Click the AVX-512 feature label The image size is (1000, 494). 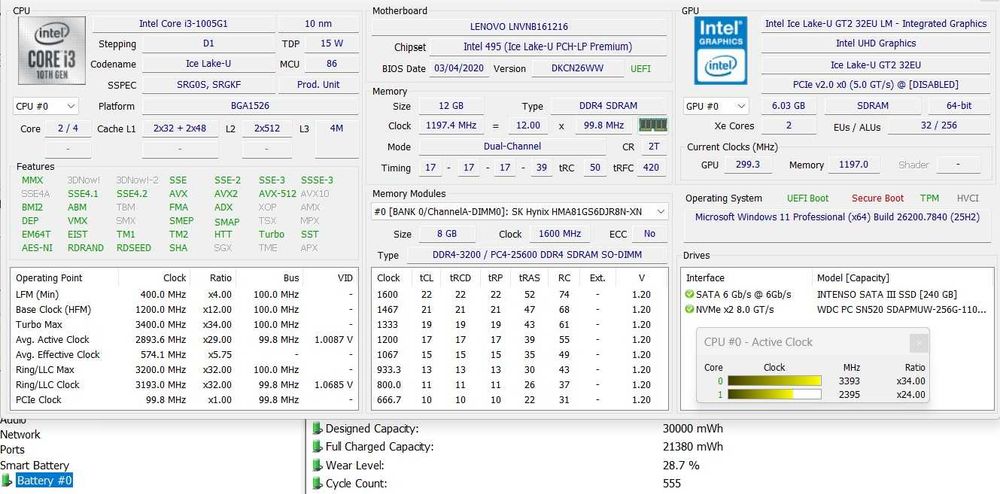pos(277,194)
